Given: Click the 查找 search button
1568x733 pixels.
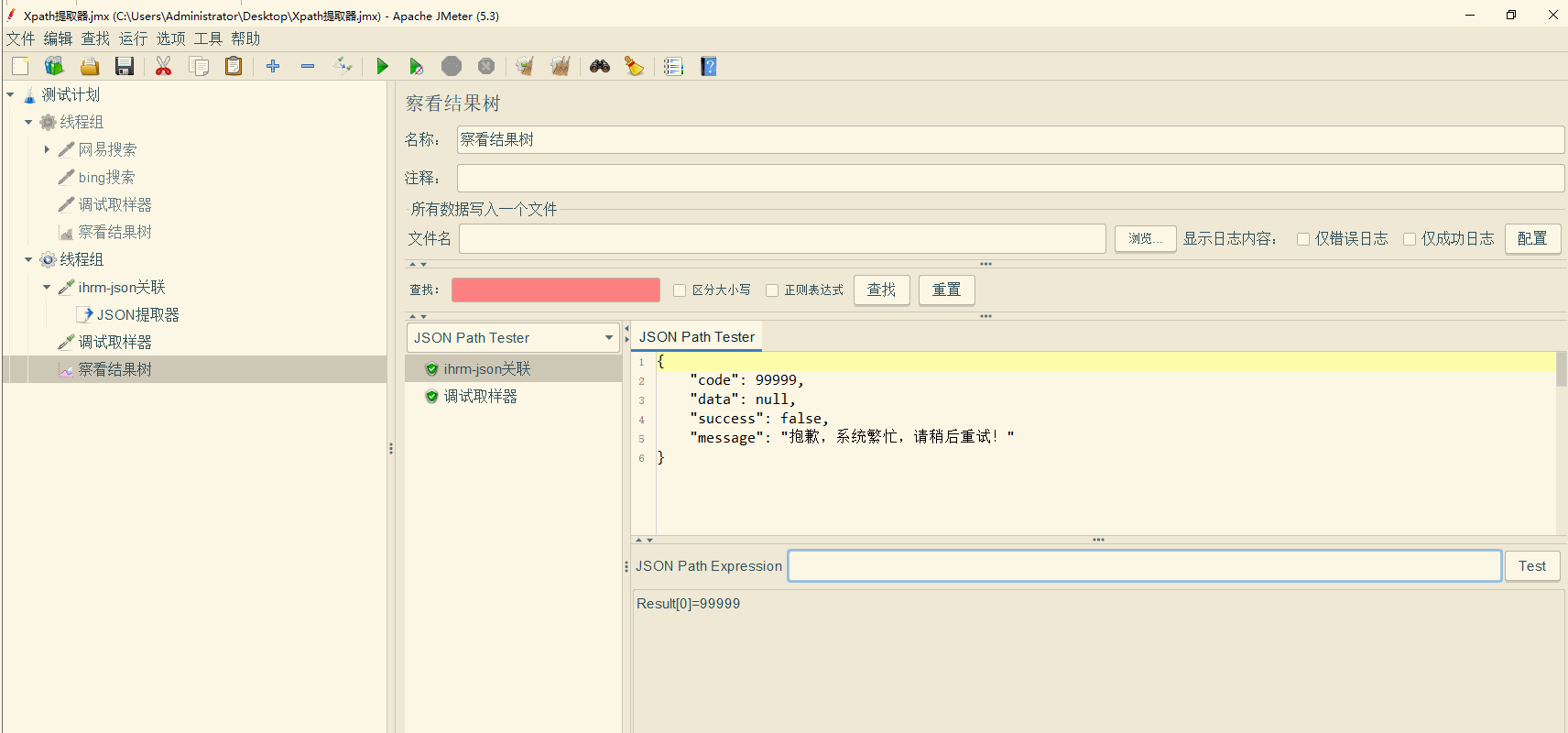Looking at the screenshot, I should 882,290.
